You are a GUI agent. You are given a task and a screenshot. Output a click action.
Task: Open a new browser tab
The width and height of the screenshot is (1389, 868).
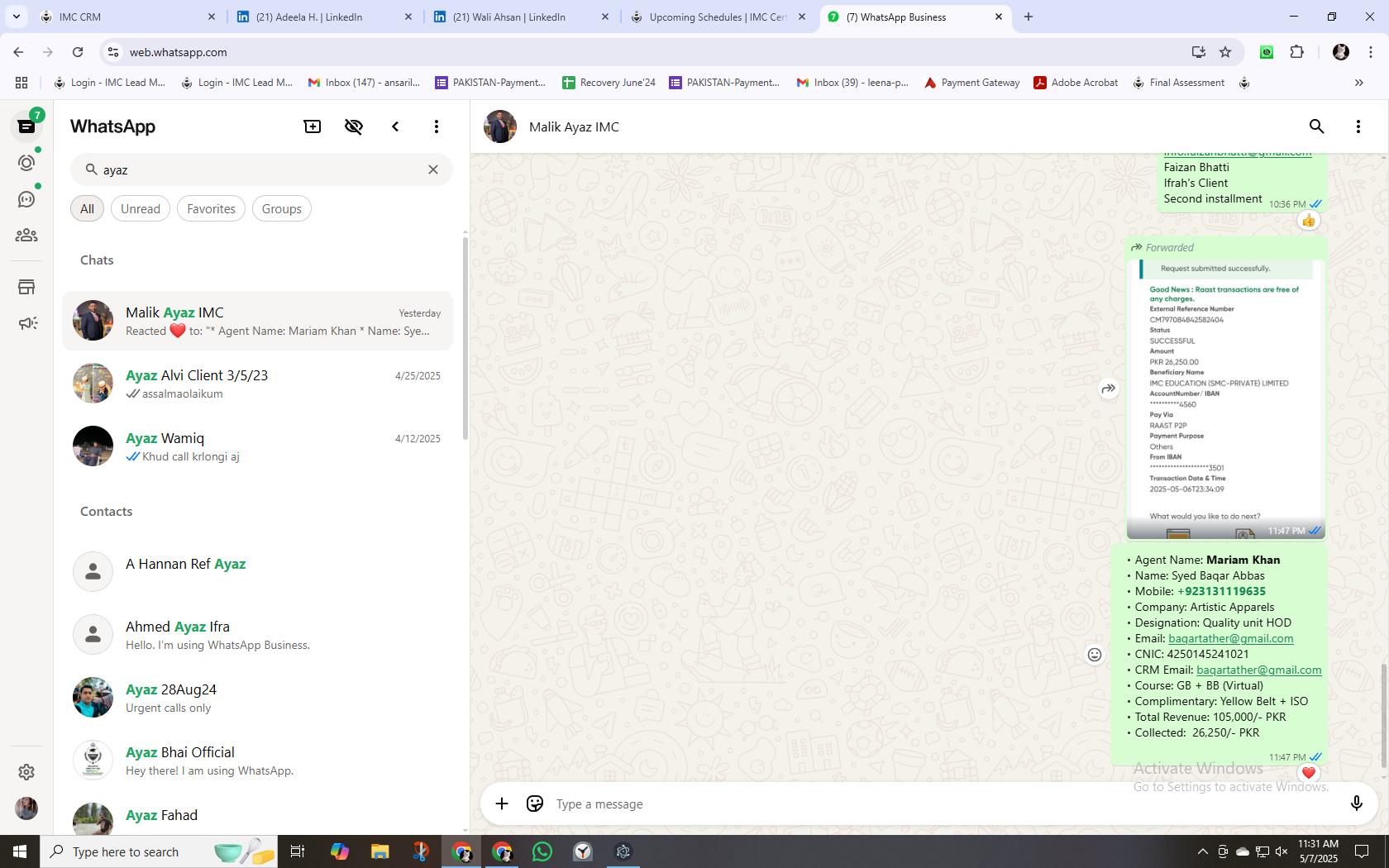(x=1028, y=17)
